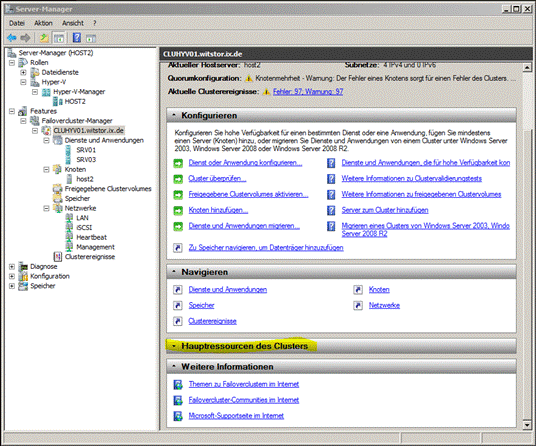Open Failovercluster-Communities im Internet link
Image resolution: width=536 pixels, height=446 pixels.
244,400
